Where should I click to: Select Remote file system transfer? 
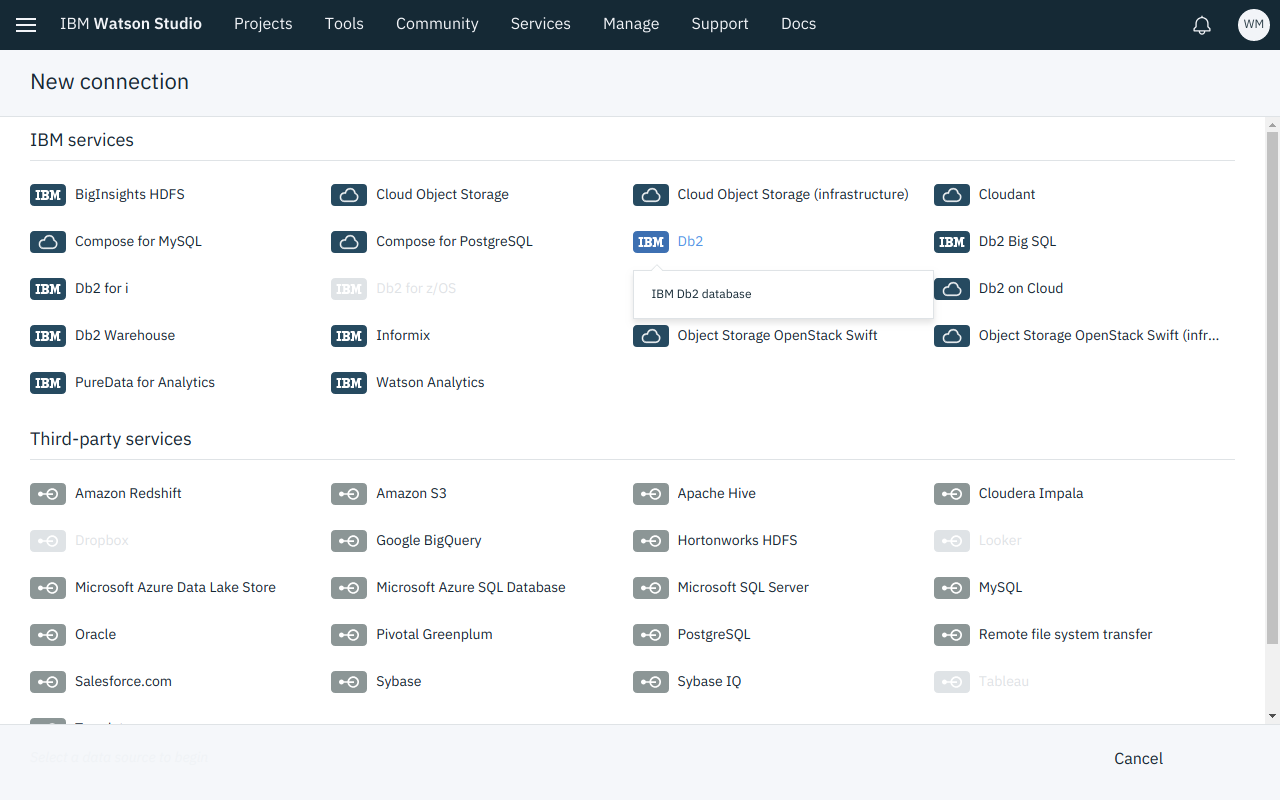(x=1065, y=635)
